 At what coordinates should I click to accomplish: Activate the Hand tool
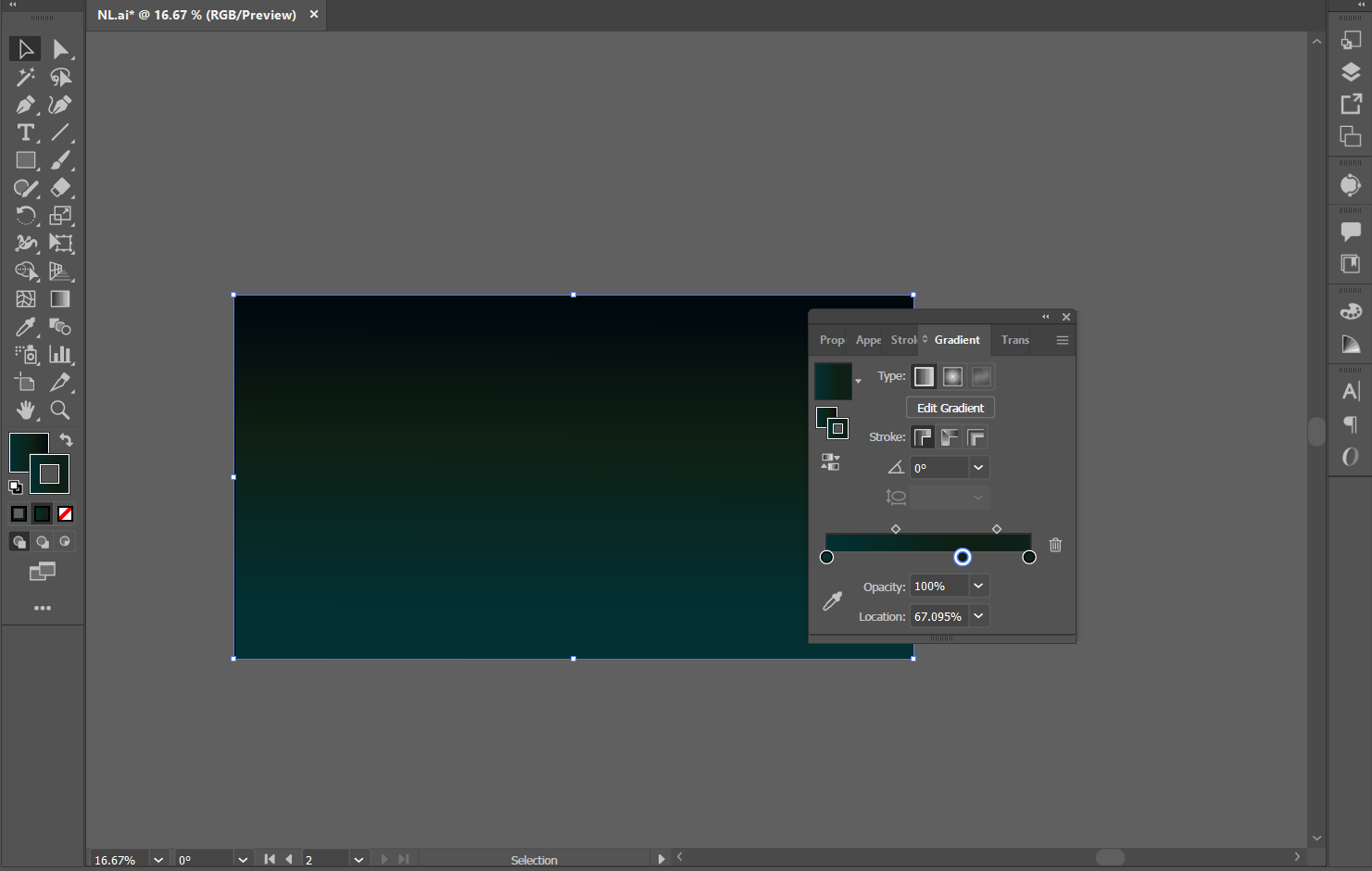tap(25, 410)
